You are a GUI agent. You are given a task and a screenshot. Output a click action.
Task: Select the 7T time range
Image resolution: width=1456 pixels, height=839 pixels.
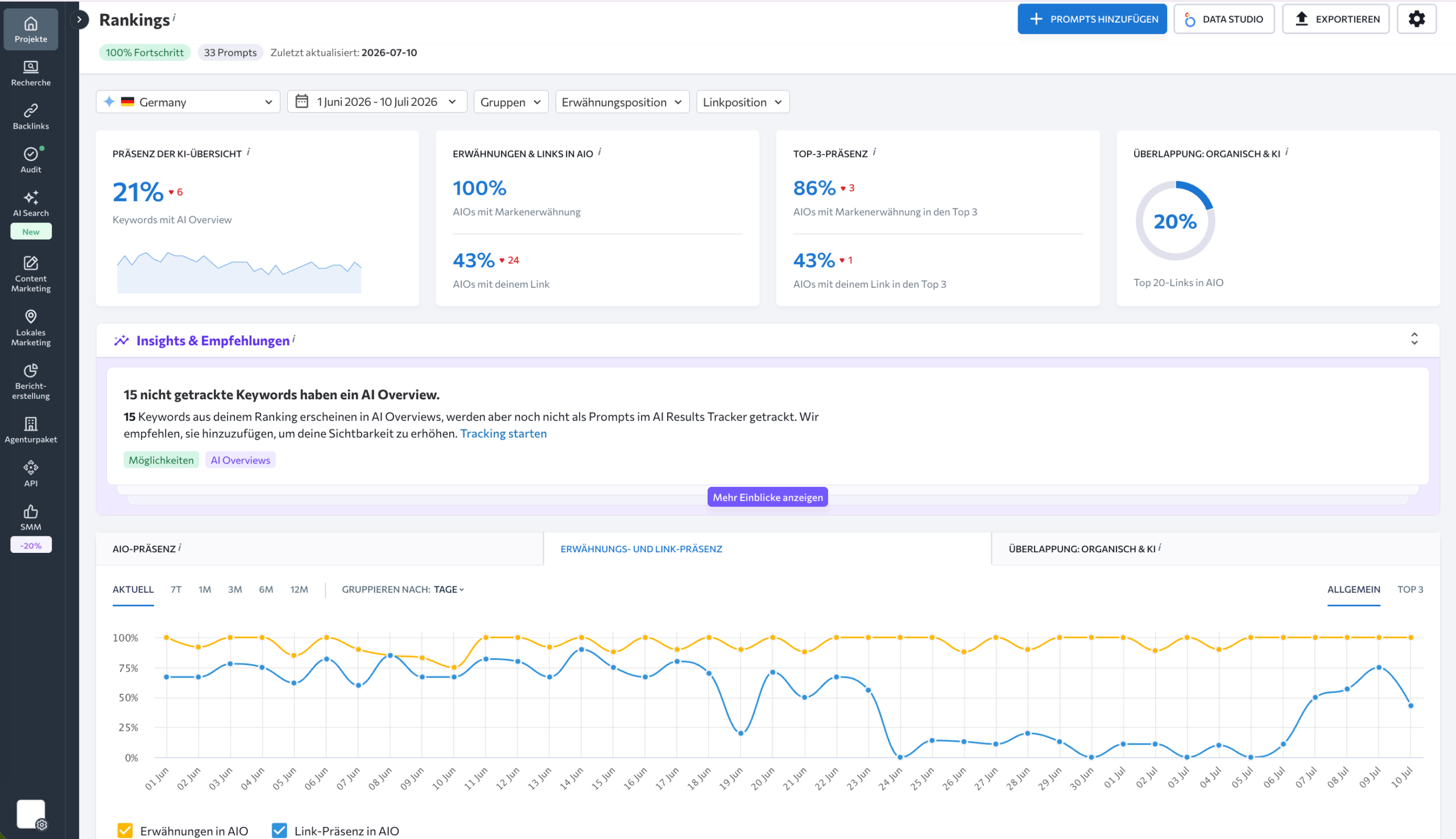pyautogui.click(x=176, y=589)
